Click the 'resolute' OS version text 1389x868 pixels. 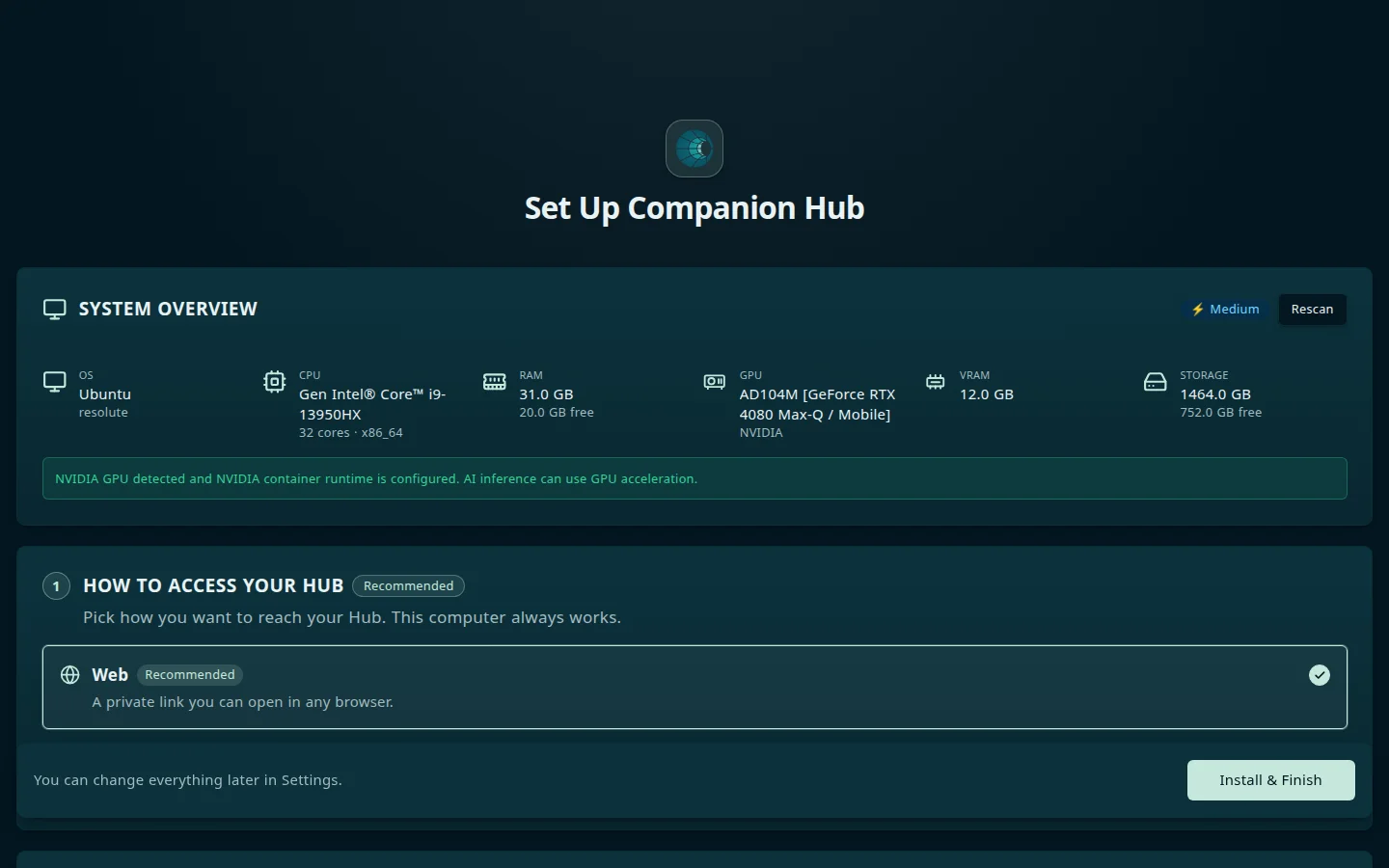pos(103,413)
